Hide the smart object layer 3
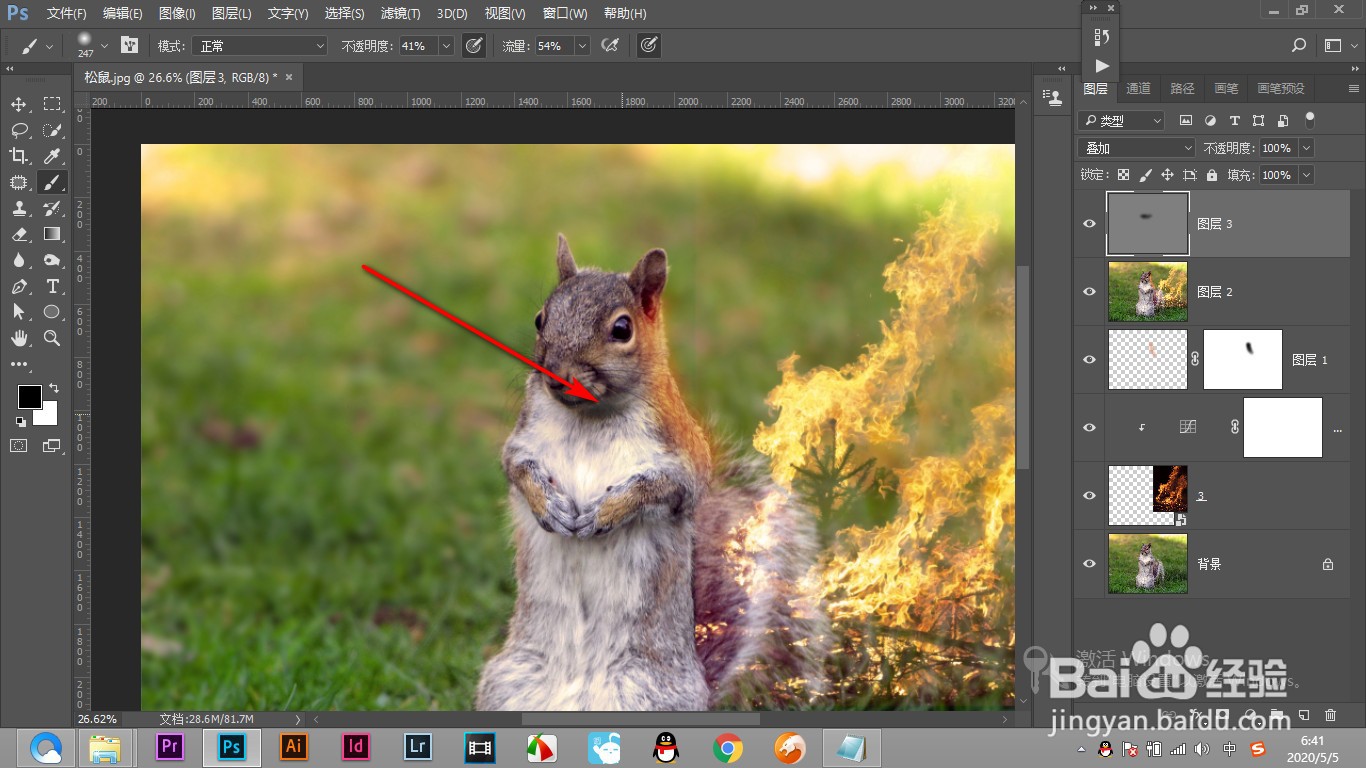Viewport: 1366px width, 768px height. [x=1090, y=496]
